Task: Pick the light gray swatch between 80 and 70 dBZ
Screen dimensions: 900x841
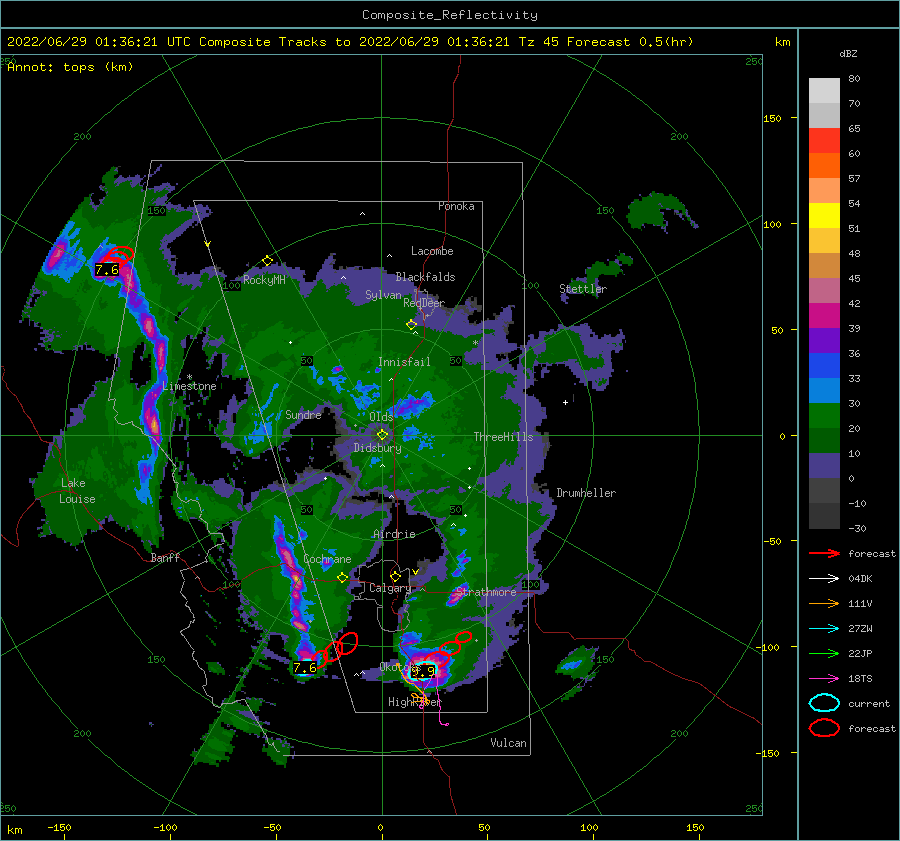Action: tap(824, 91)
